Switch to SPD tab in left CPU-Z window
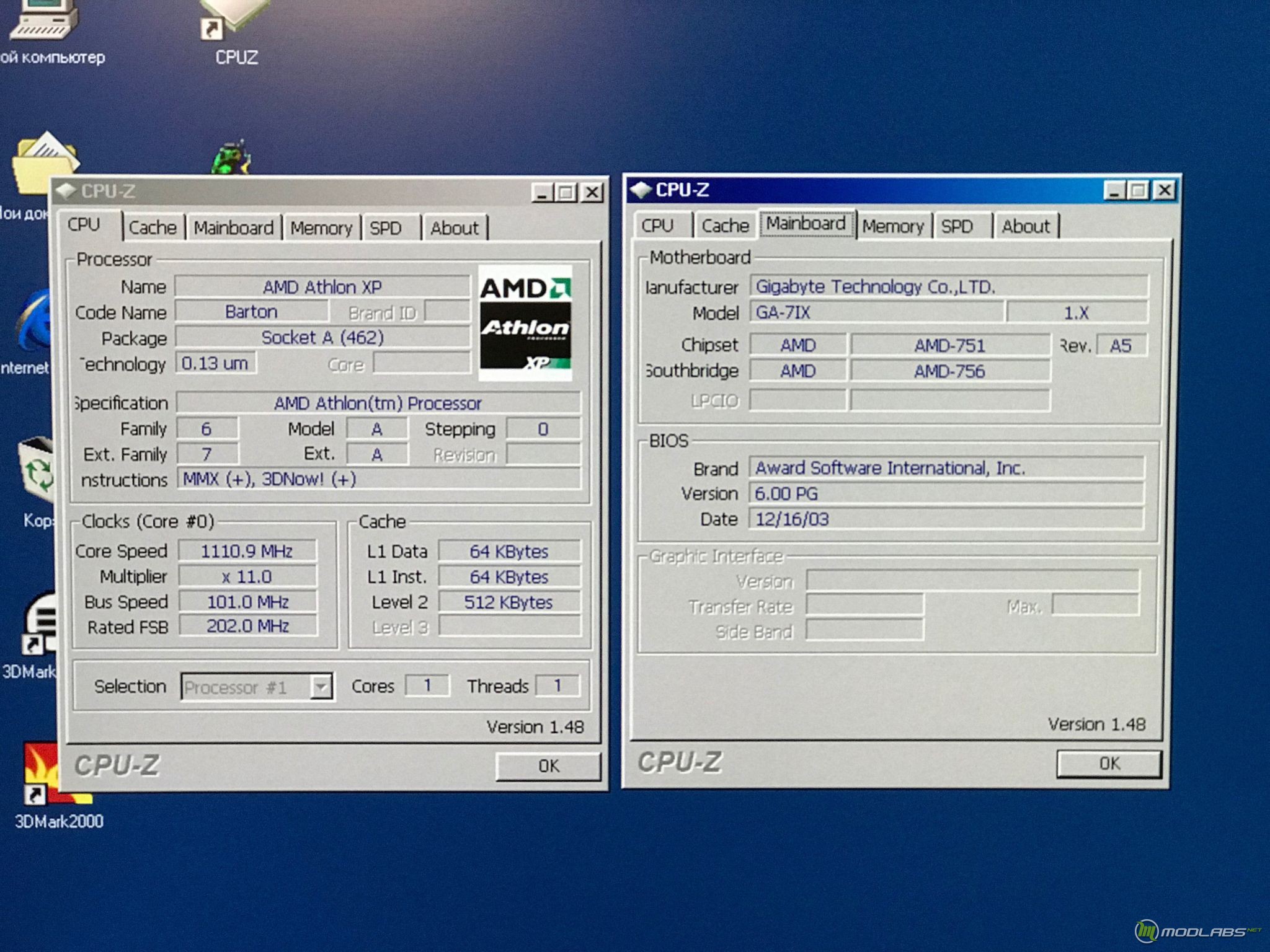The image size is (1270, 952). 386,227
